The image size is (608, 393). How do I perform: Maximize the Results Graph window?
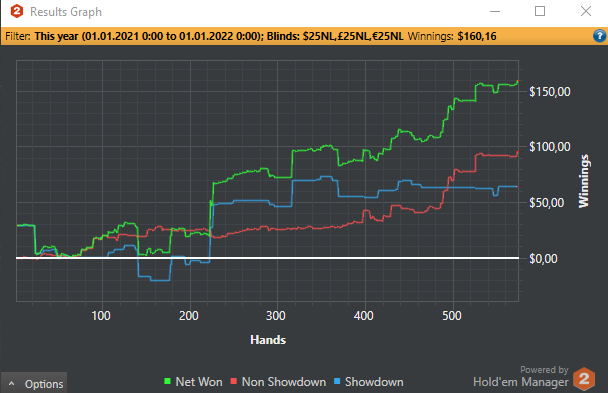pyautogui.click(x=540, y=11)
